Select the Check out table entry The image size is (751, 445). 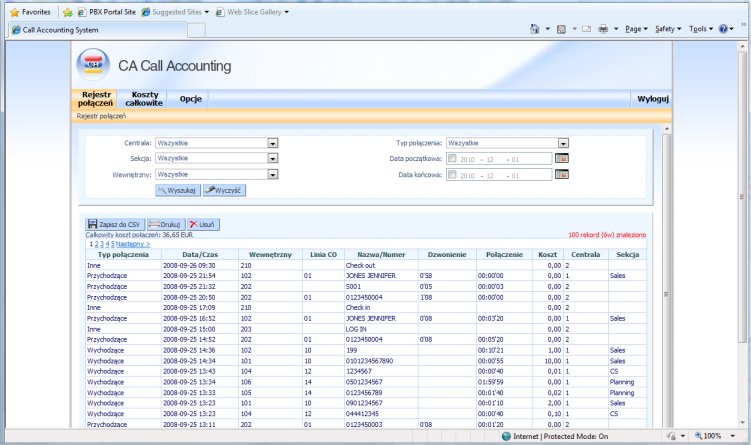coord(360,265)
